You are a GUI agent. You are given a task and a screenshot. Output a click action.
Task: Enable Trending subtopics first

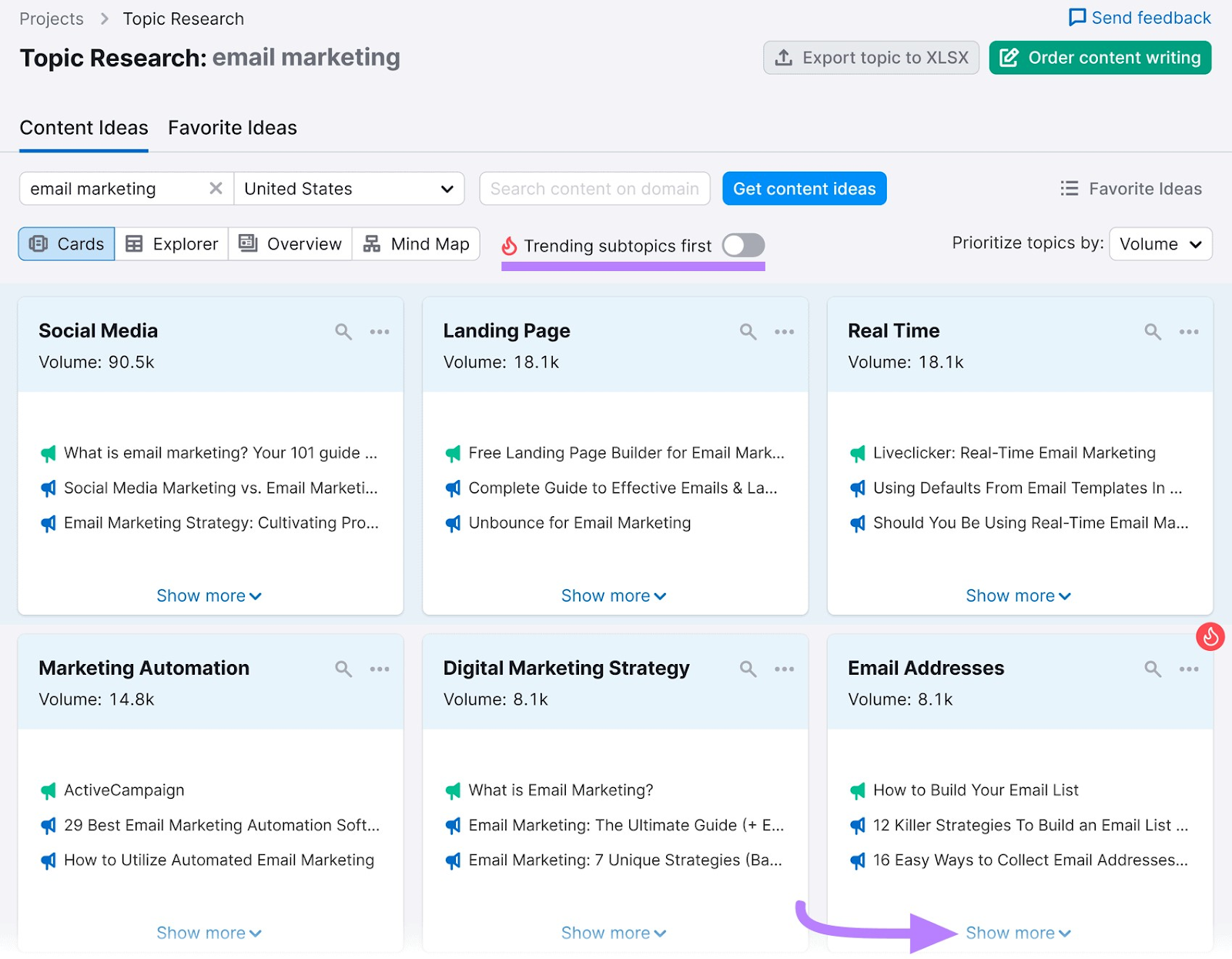pyautogui.click(x=742, y=244)
